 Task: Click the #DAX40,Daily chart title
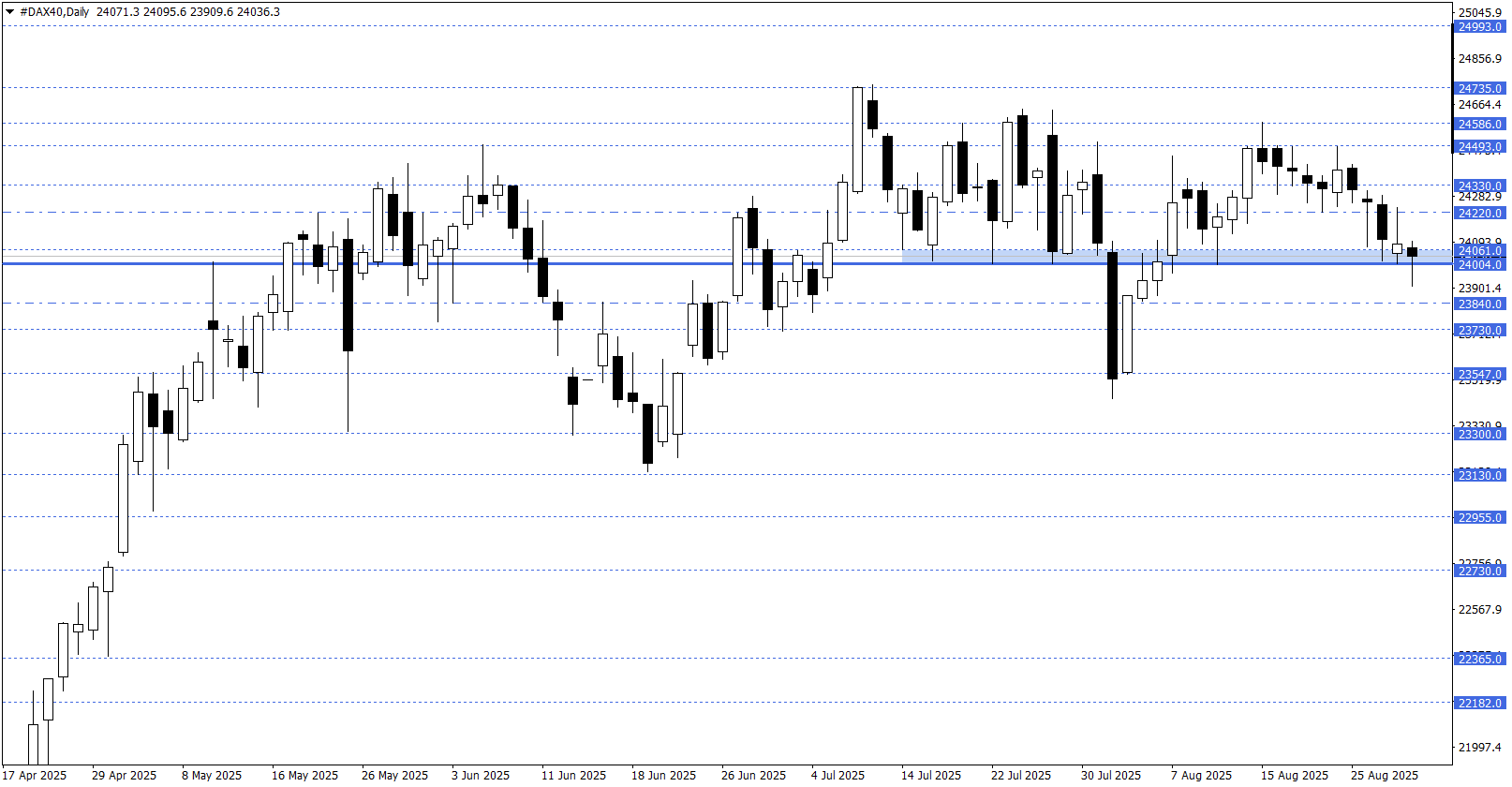[x=54, y=12]
